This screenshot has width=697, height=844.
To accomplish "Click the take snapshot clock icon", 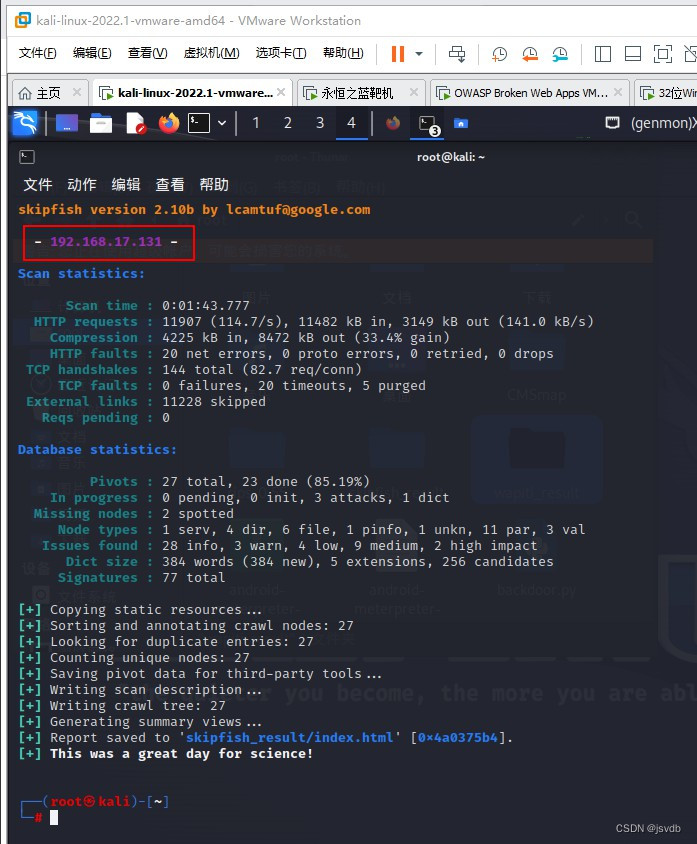I will pos(499,53).
